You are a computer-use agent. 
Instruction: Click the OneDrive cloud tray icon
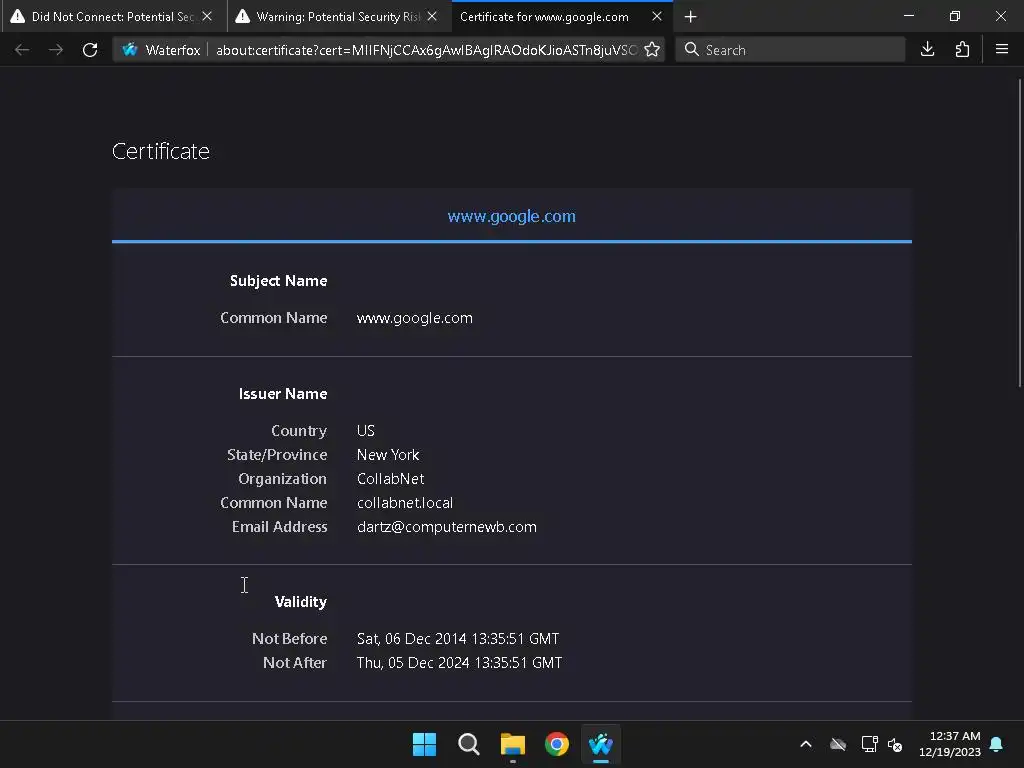[x=838, y=744]
